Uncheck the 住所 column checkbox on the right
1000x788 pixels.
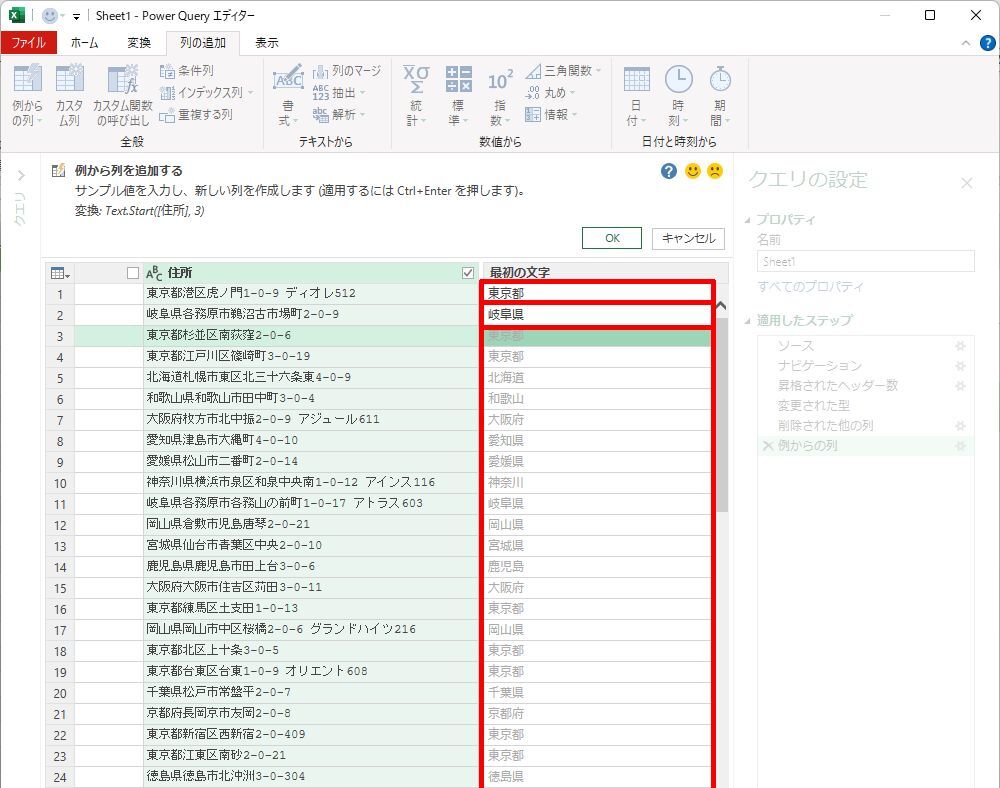(x=468, y=273)
